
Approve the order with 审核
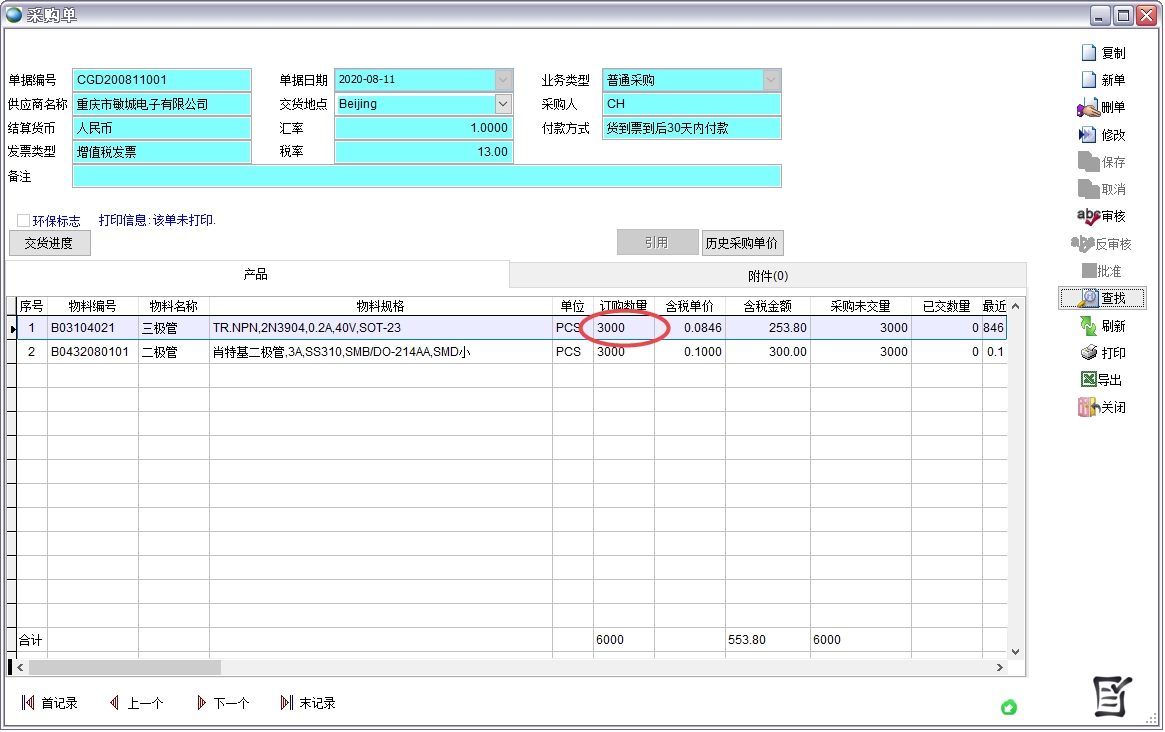point(1089,216)
